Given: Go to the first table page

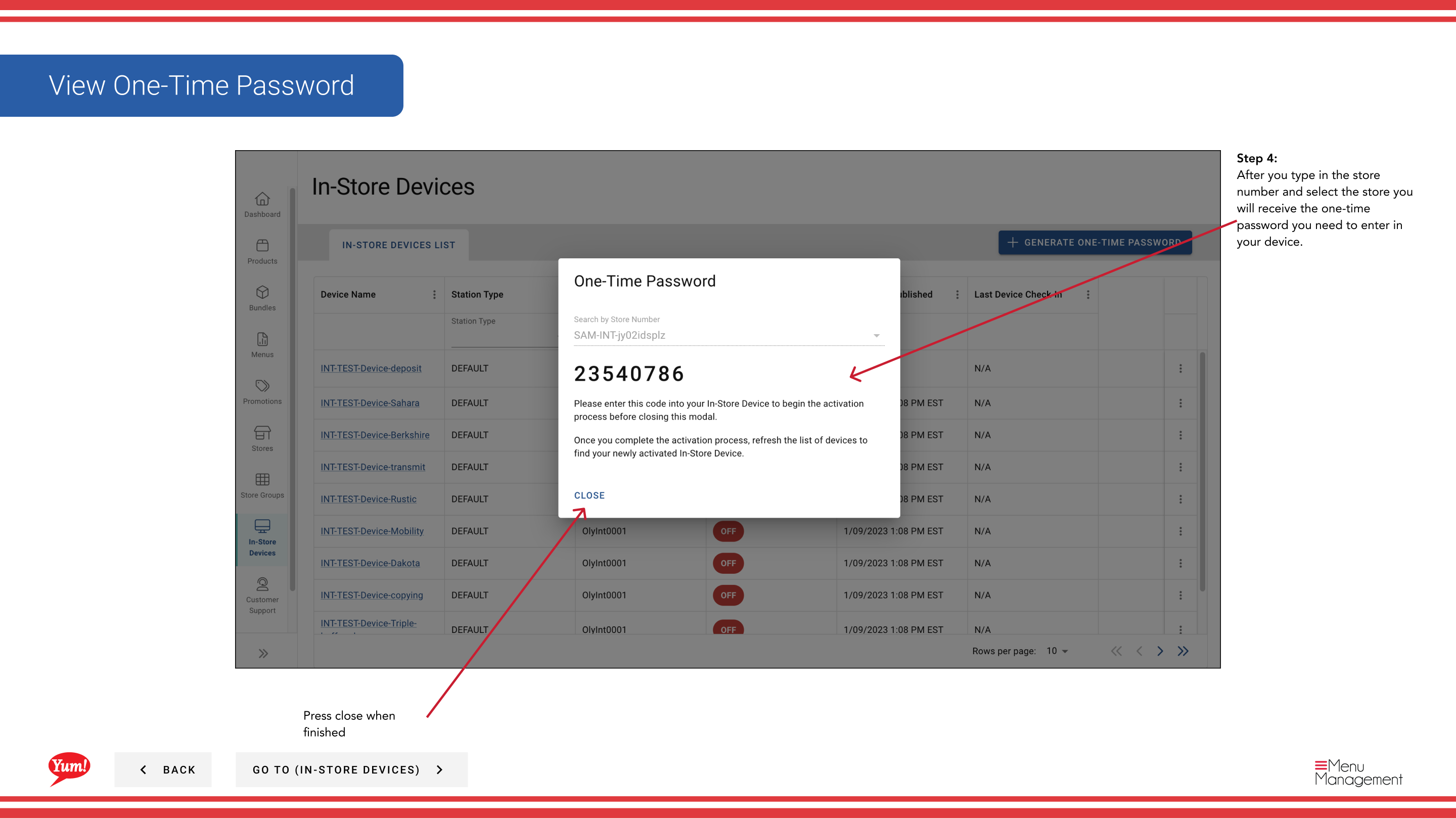Looking at the screenshot, I should click(1116, 651).
